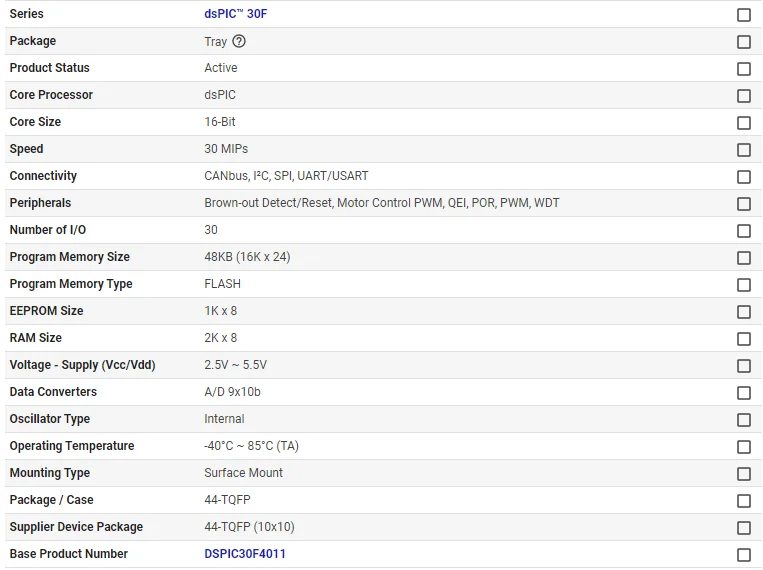Tick the Operating Temperature checkbox
The height and width of the screenshot is (570, 763).
(x=744, y=447)
